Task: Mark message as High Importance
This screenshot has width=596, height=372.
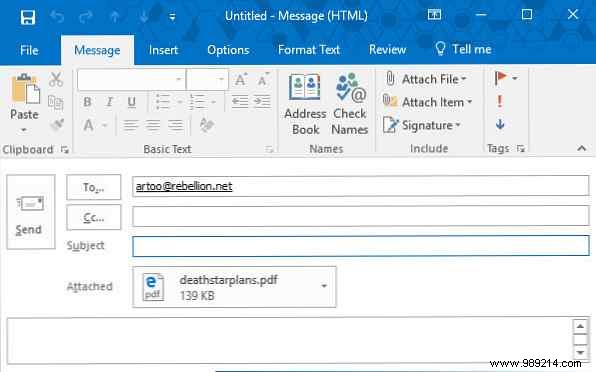Action: tap(500, 101)
